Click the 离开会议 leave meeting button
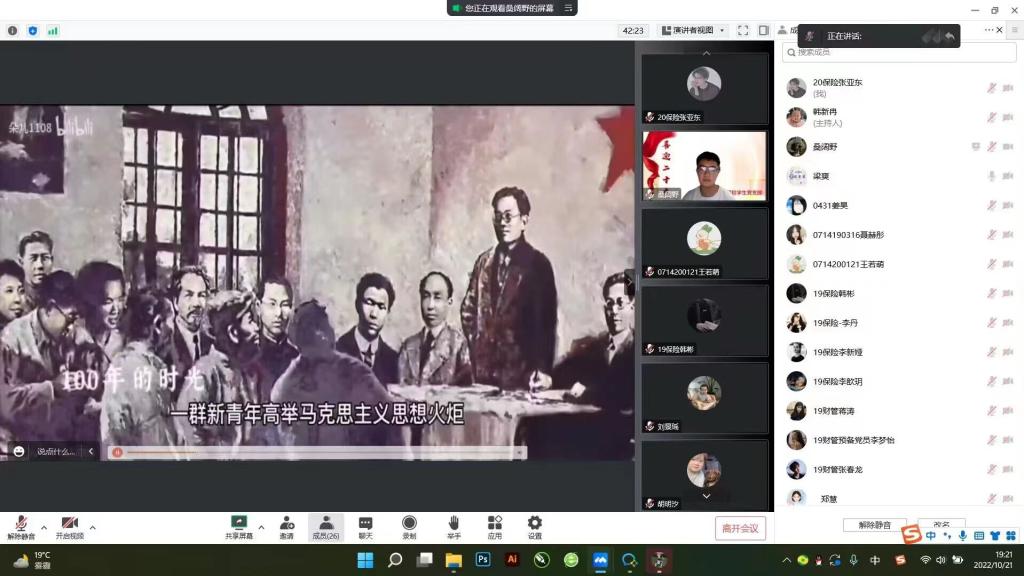 click(x=740, y=528)
